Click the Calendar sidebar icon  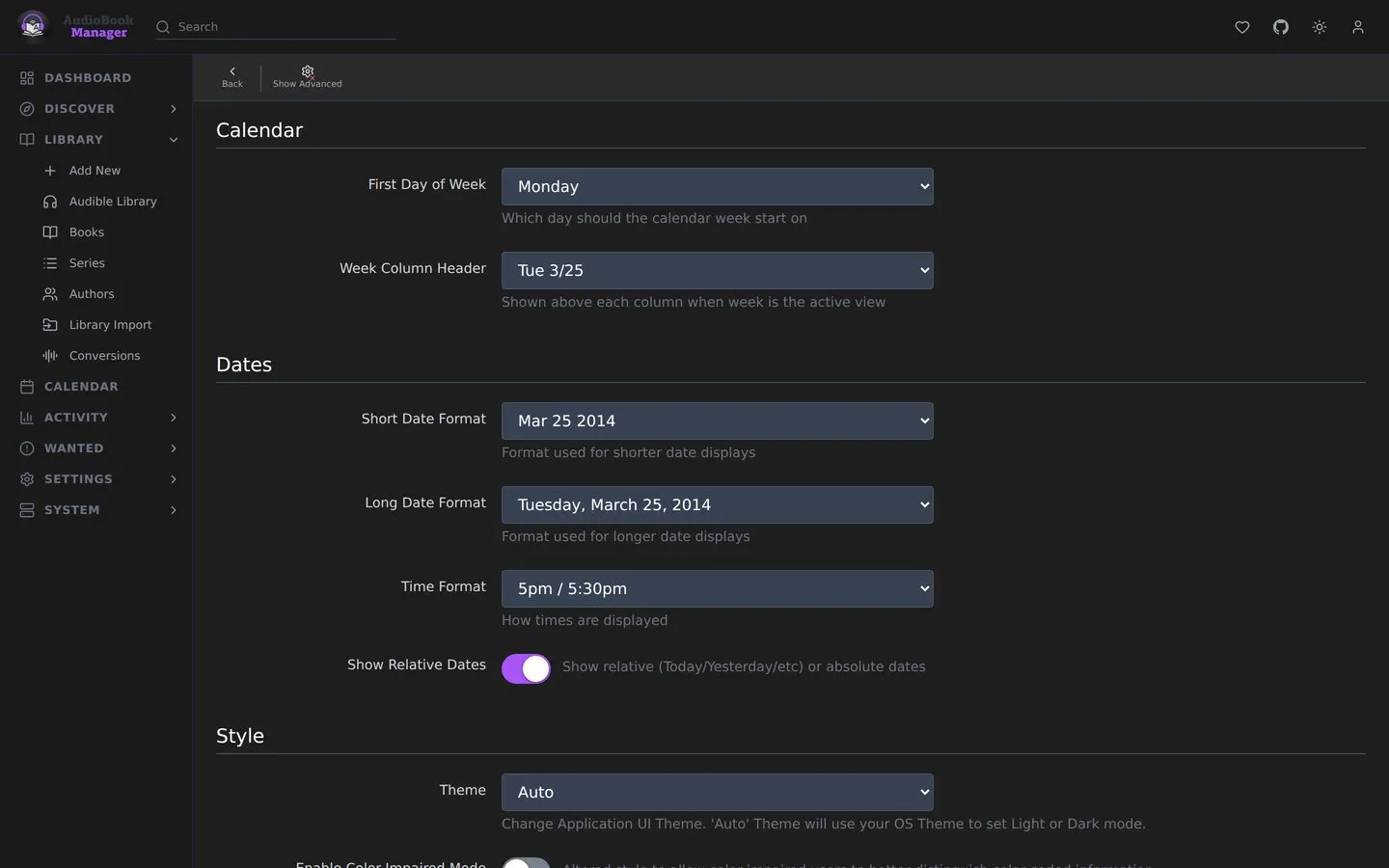point(27,387)
